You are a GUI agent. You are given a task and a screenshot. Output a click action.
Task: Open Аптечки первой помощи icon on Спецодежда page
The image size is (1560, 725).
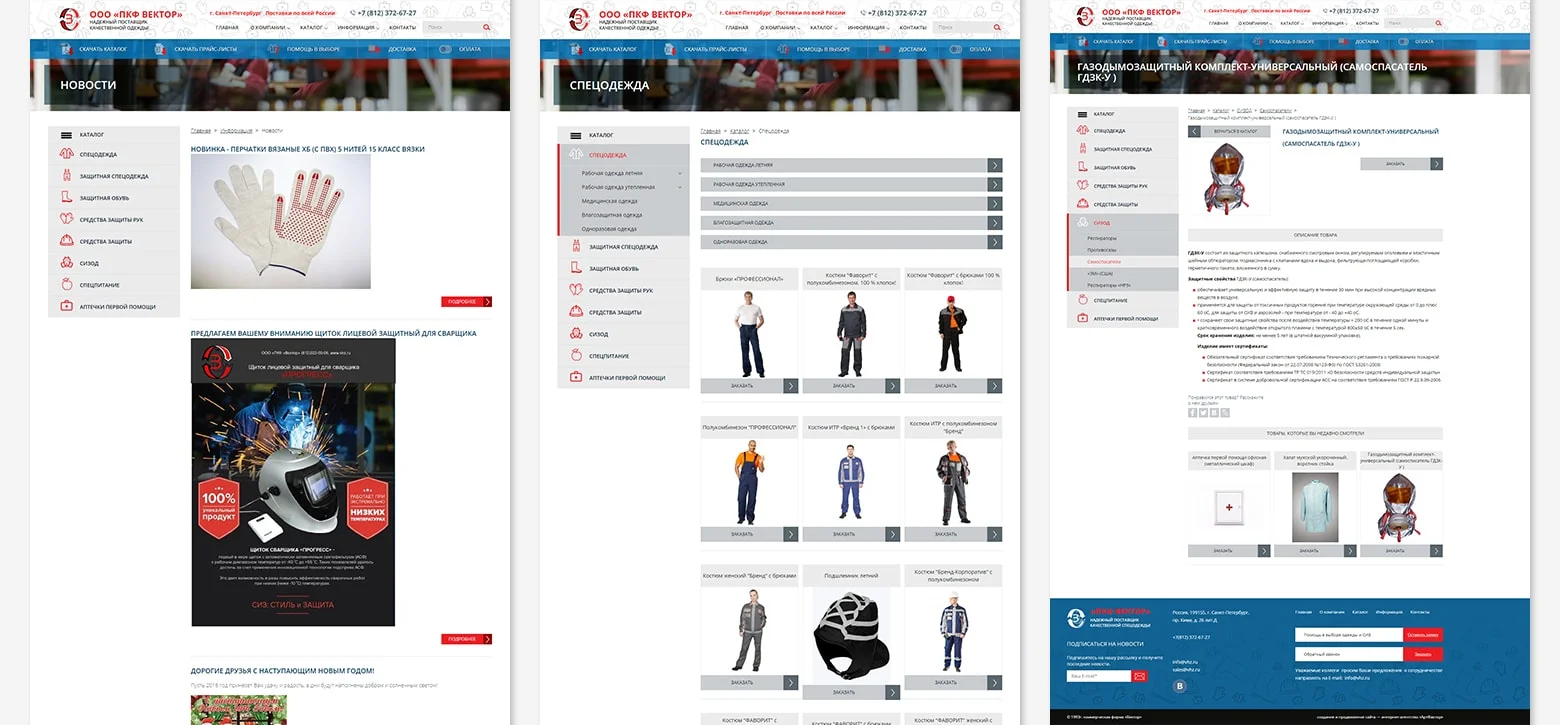click(x=576, y=377)
